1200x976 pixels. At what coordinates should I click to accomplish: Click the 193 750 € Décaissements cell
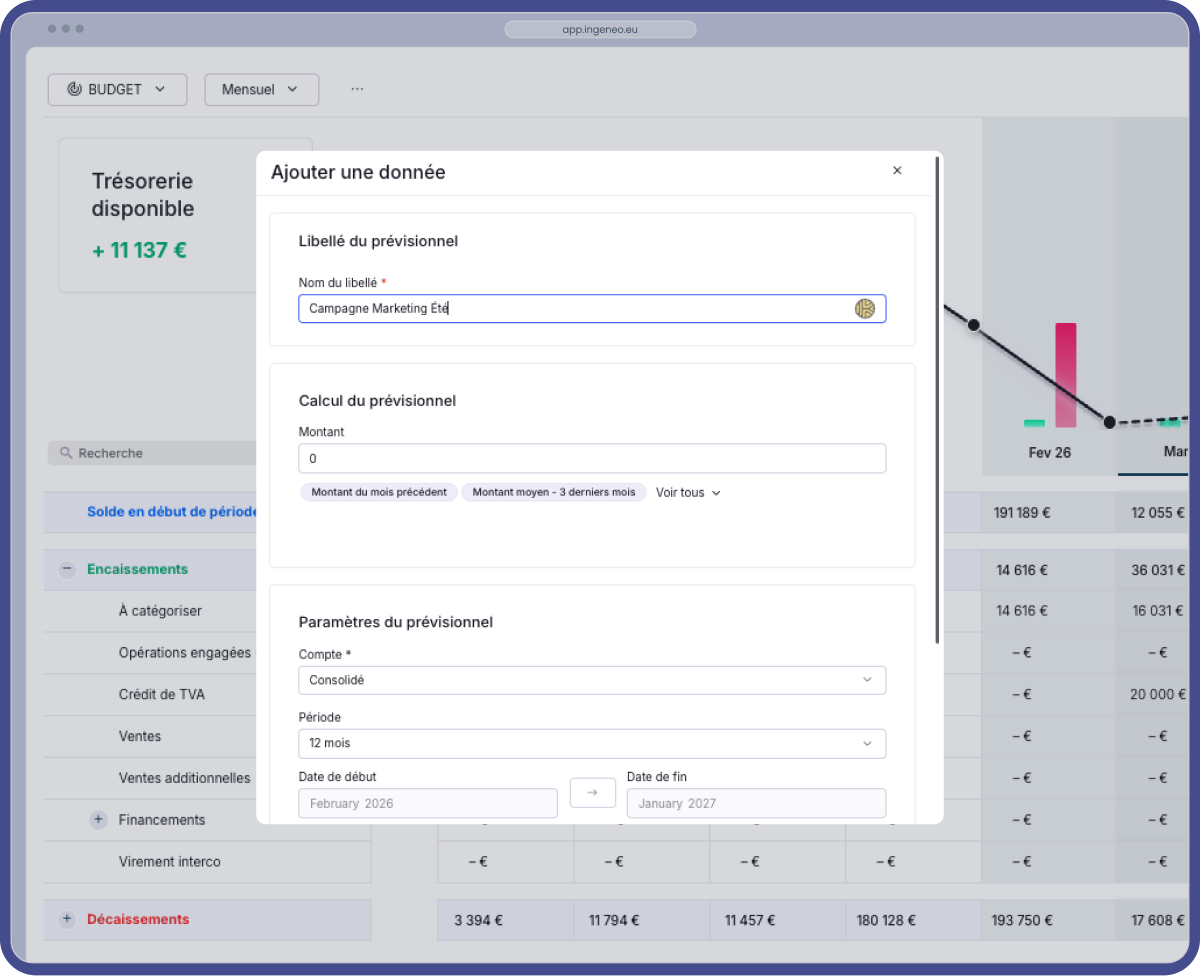coord(1022,920)
